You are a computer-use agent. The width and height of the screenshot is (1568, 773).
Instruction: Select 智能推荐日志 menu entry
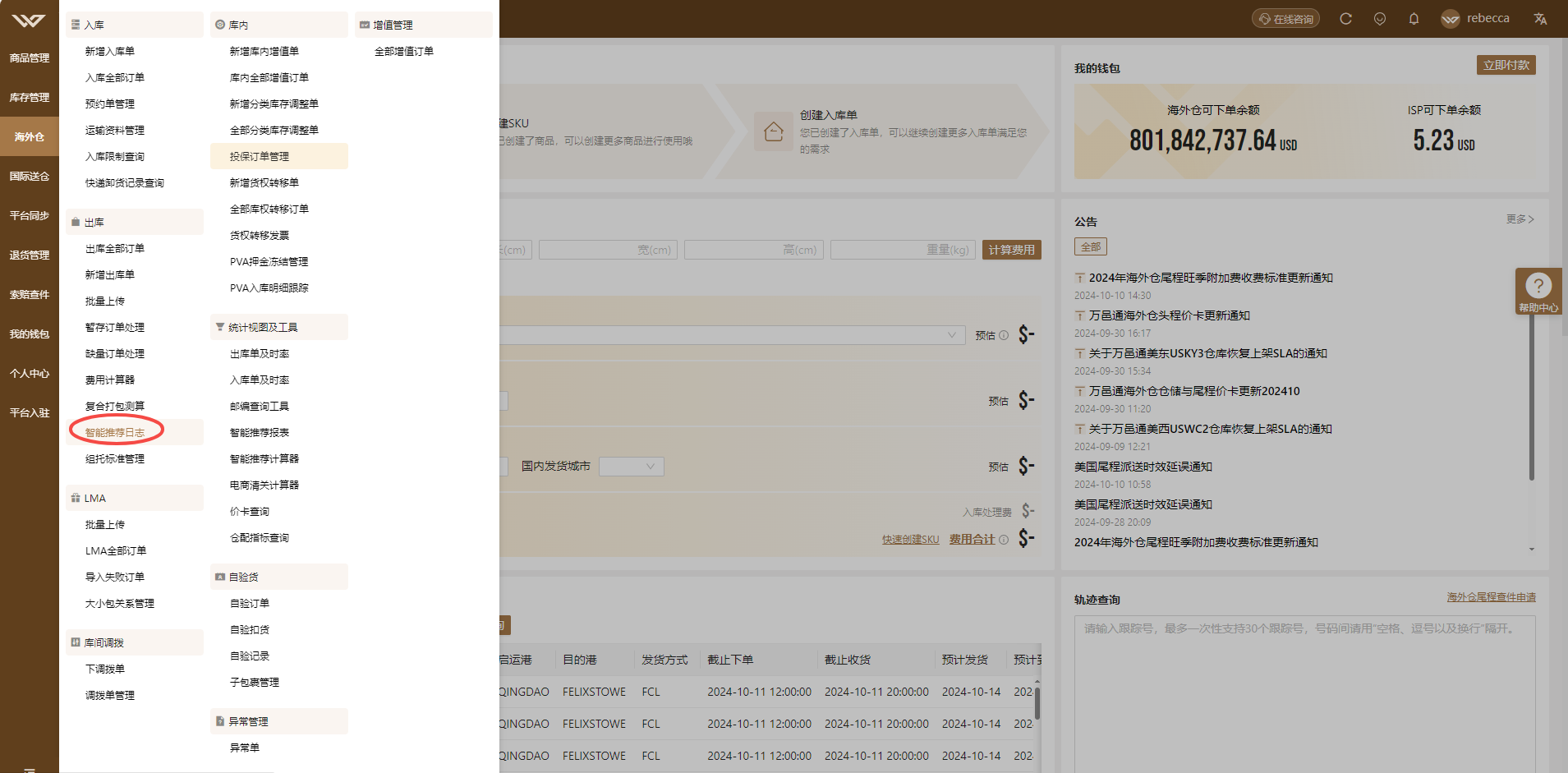(135, 432)
